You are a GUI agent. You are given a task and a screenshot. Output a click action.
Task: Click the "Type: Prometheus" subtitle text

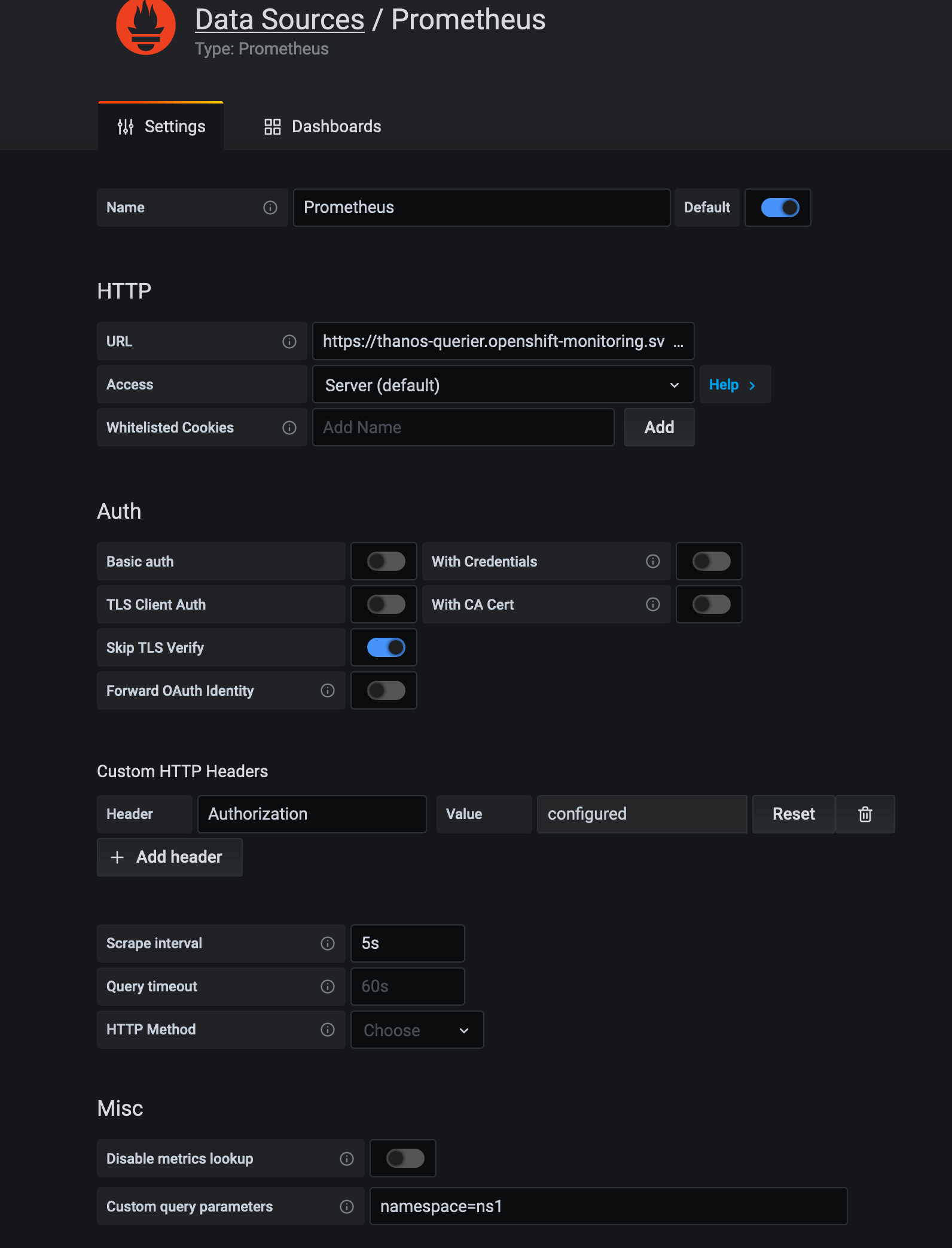tap(262, 49)
